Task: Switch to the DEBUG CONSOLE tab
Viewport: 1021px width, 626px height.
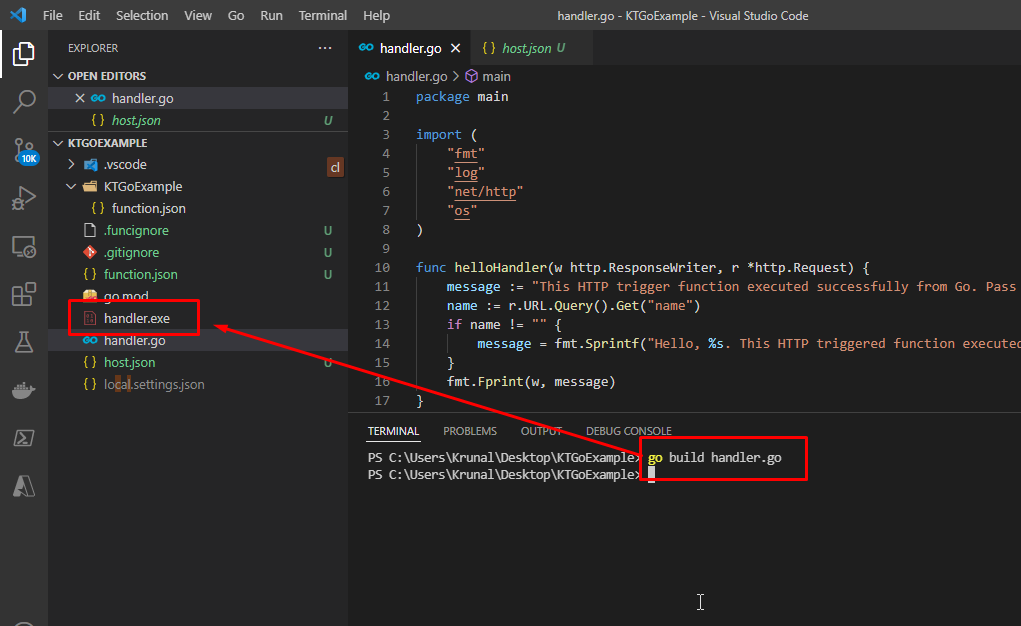Action: 628,431
